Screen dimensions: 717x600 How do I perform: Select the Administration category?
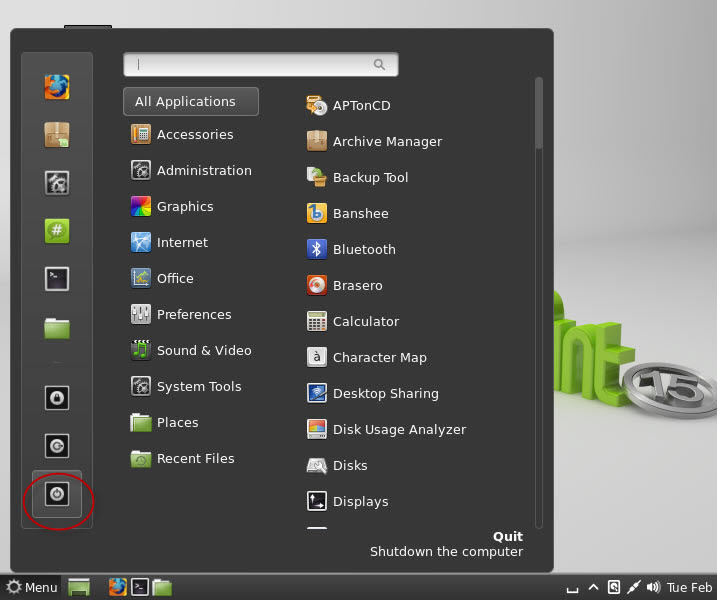(x=191, y=171)
